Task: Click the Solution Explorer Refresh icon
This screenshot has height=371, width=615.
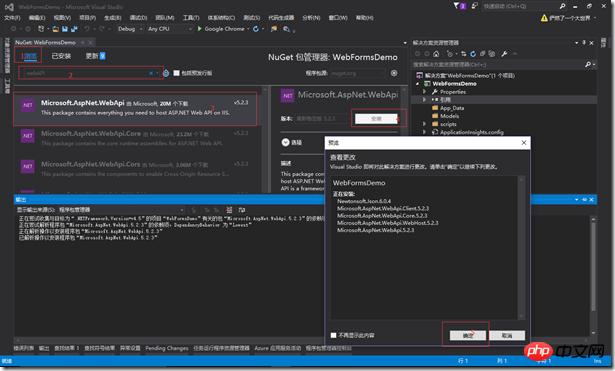Action: (473, 54)
